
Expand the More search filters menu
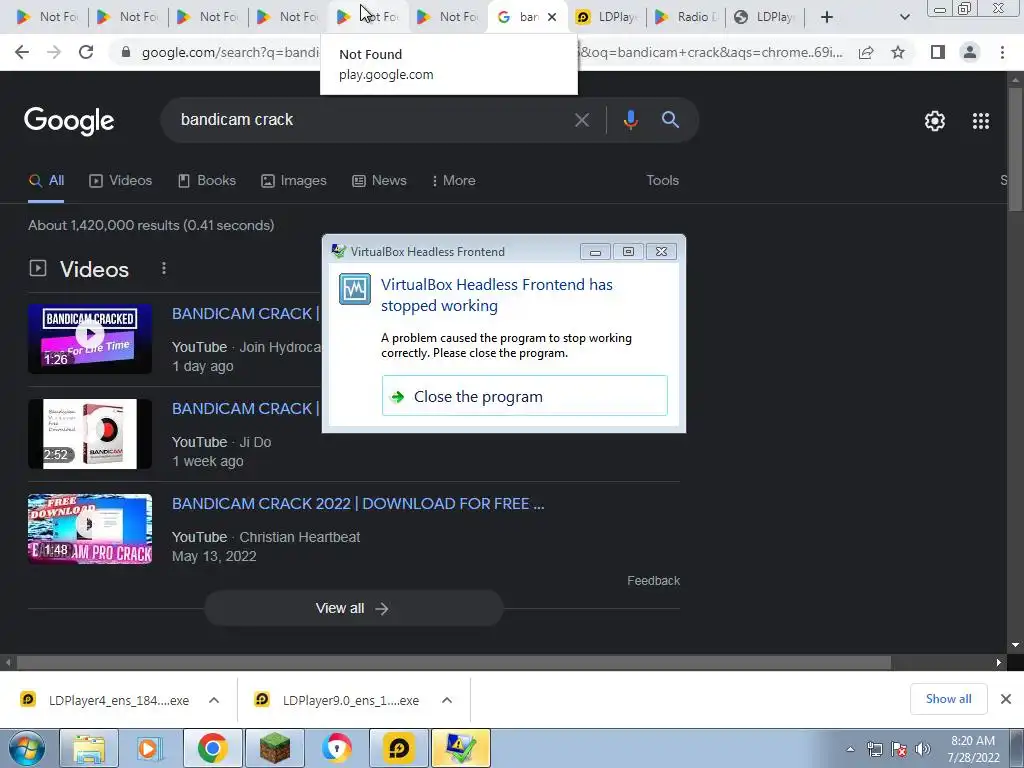pos(453,181)
